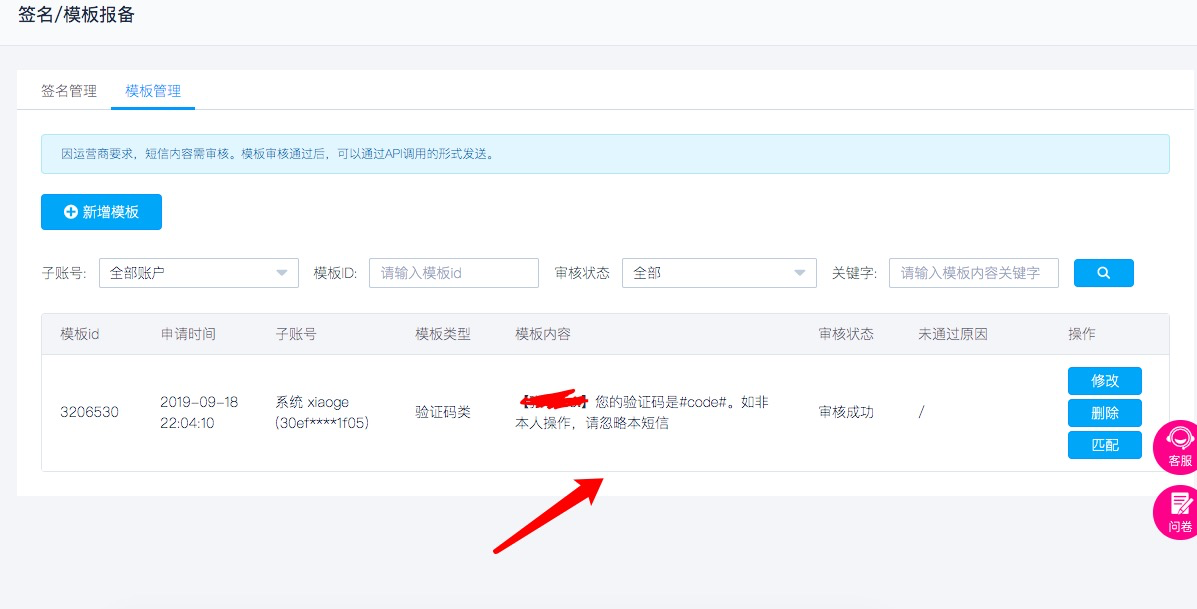Click the 模板类型 column header
This screenshot has width=1197, height=609.
click(443, 334)
